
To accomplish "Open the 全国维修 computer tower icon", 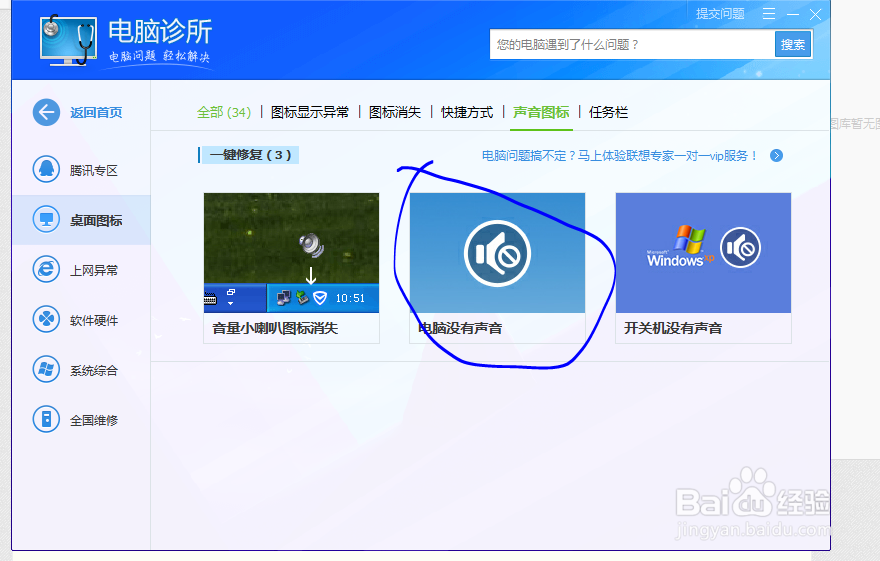I will (x=46, y=420).
